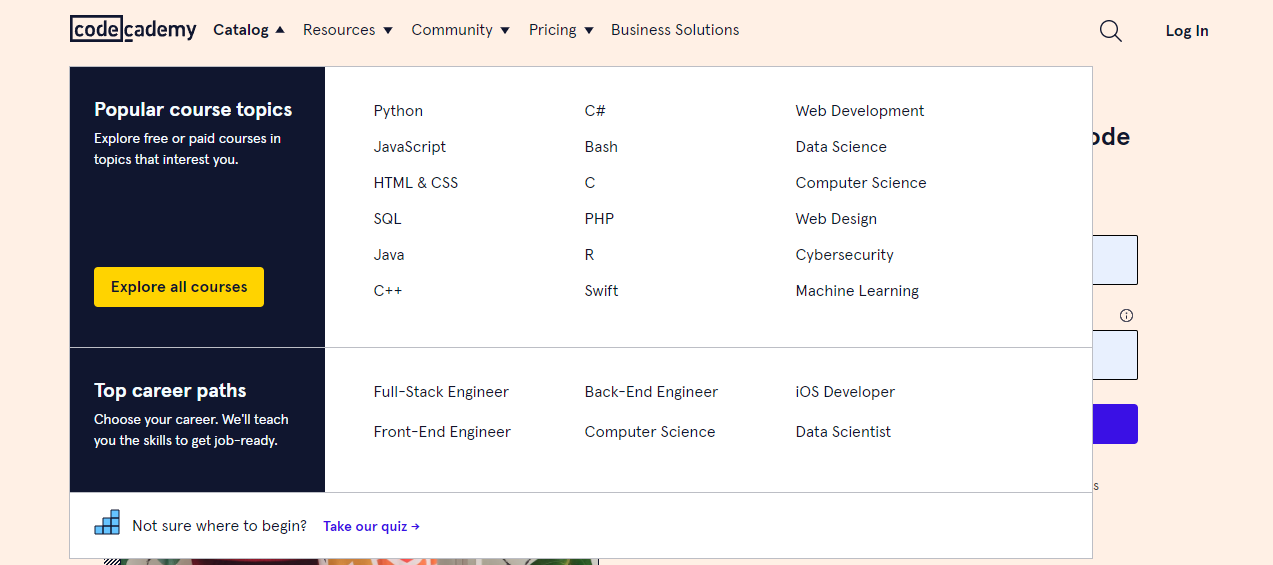This screenshot has height=565, width=1273.
Task: Open Front-End Engineer career path
Action: [x=442, y=432]
